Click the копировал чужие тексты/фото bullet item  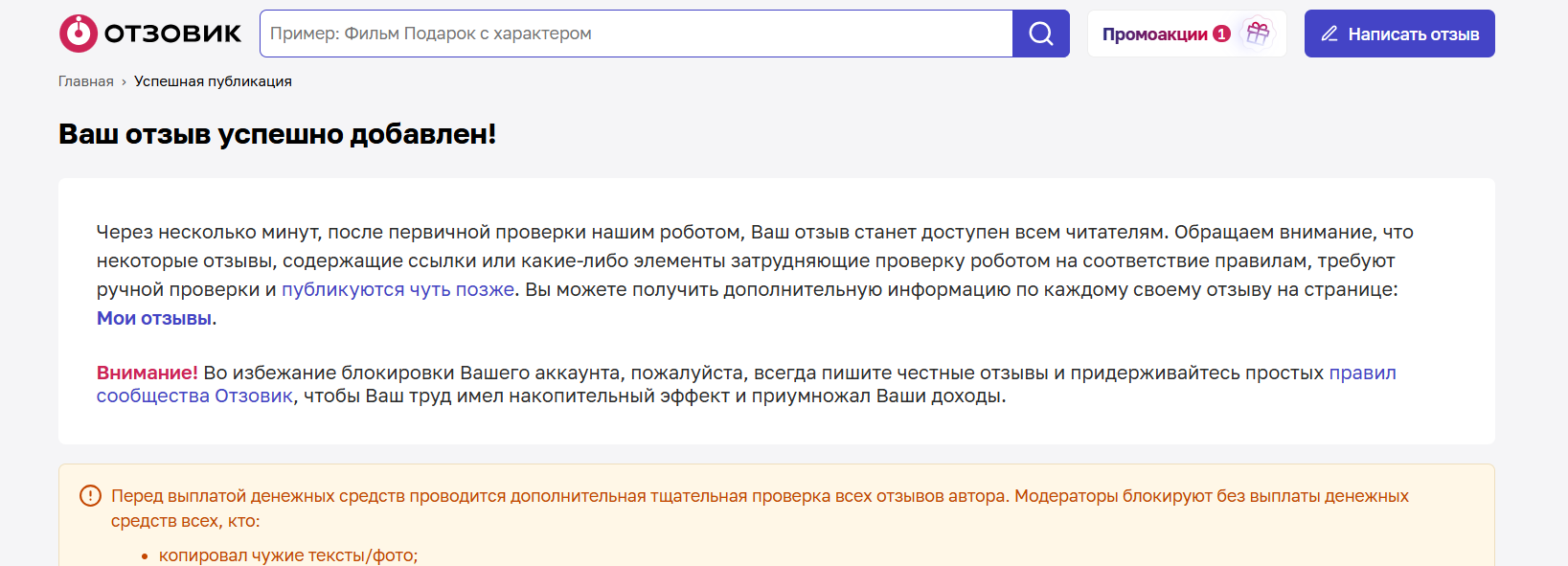[288, 555]
